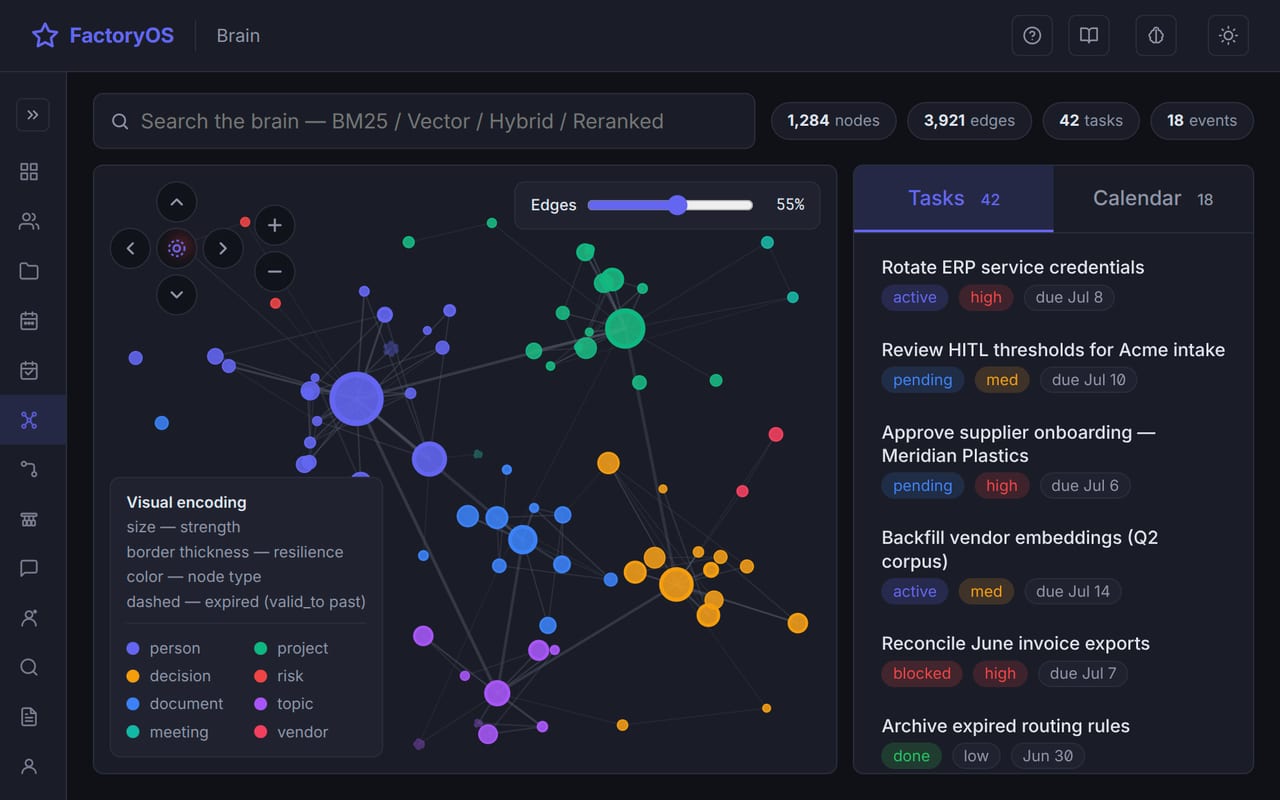Open task Backfill vendor embeddings (Q2 corpus)

(1019, 549)
